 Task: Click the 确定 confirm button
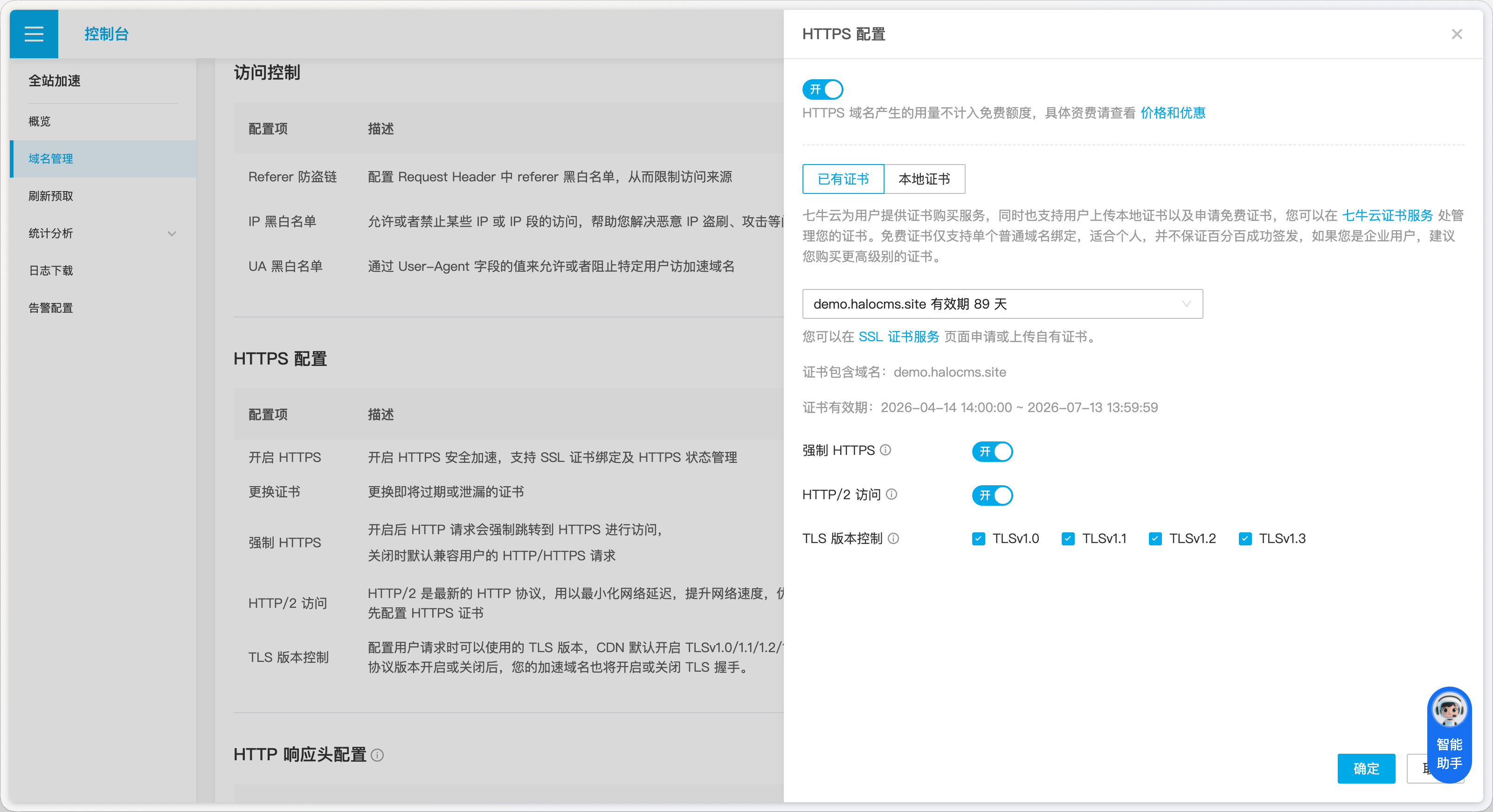[1366, 769]
